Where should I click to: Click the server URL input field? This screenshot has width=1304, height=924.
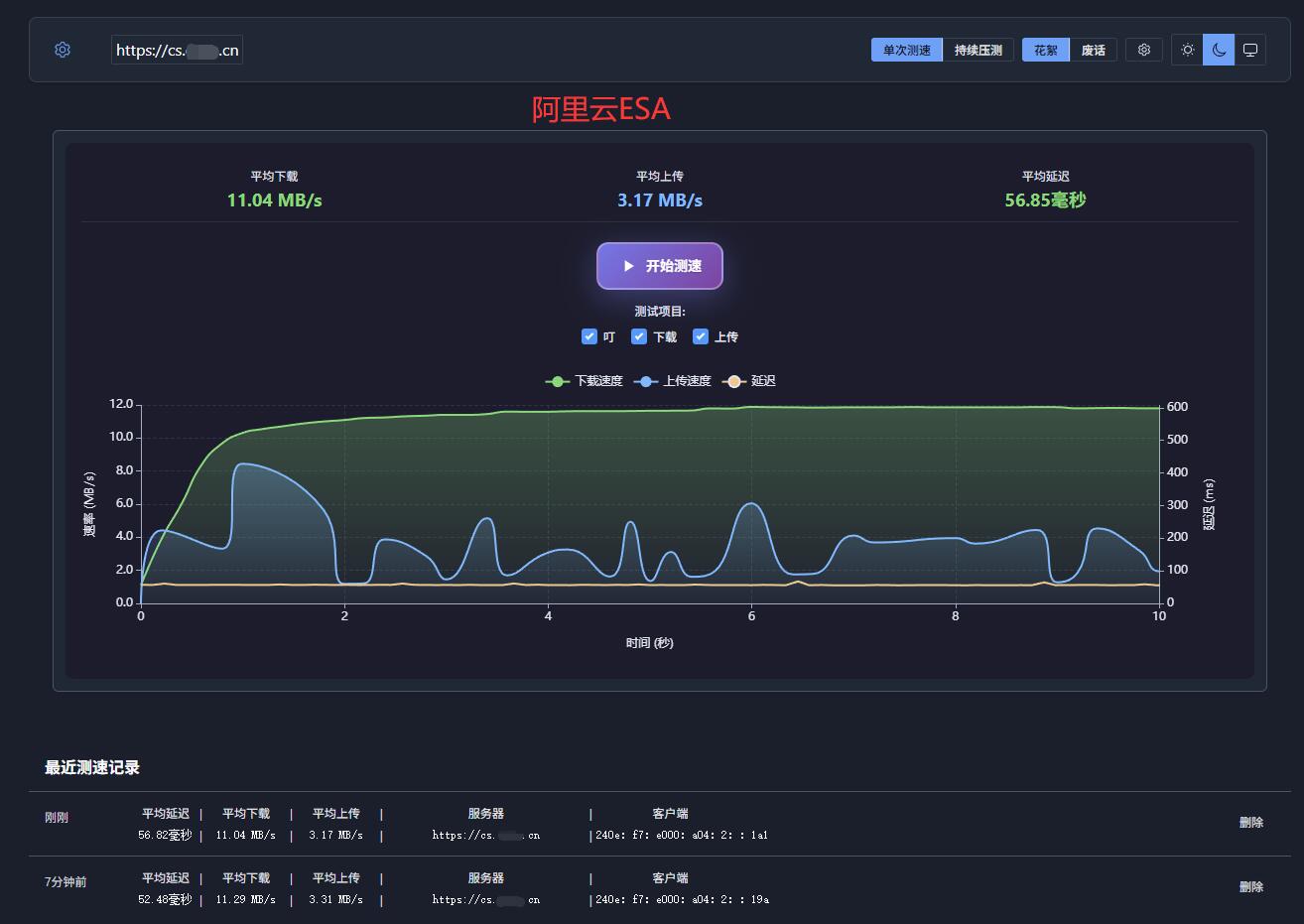pyautogui.click(x=177, y=50)
